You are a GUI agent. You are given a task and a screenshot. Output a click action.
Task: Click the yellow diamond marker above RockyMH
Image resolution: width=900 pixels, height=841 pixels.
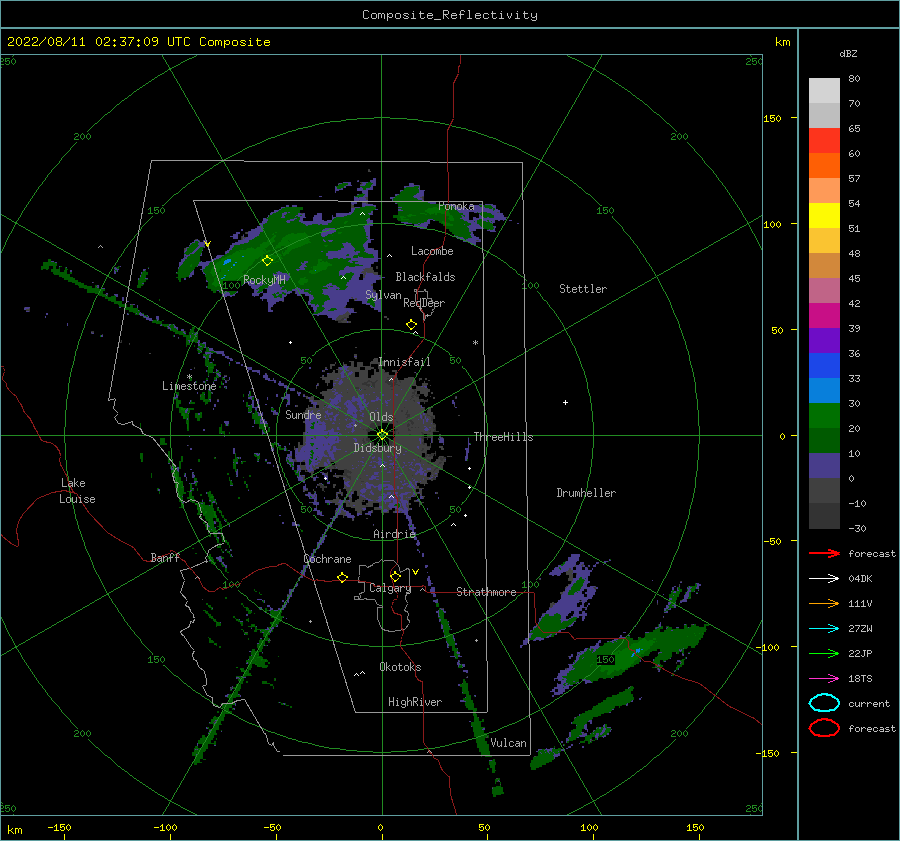[x=267, y=261]
